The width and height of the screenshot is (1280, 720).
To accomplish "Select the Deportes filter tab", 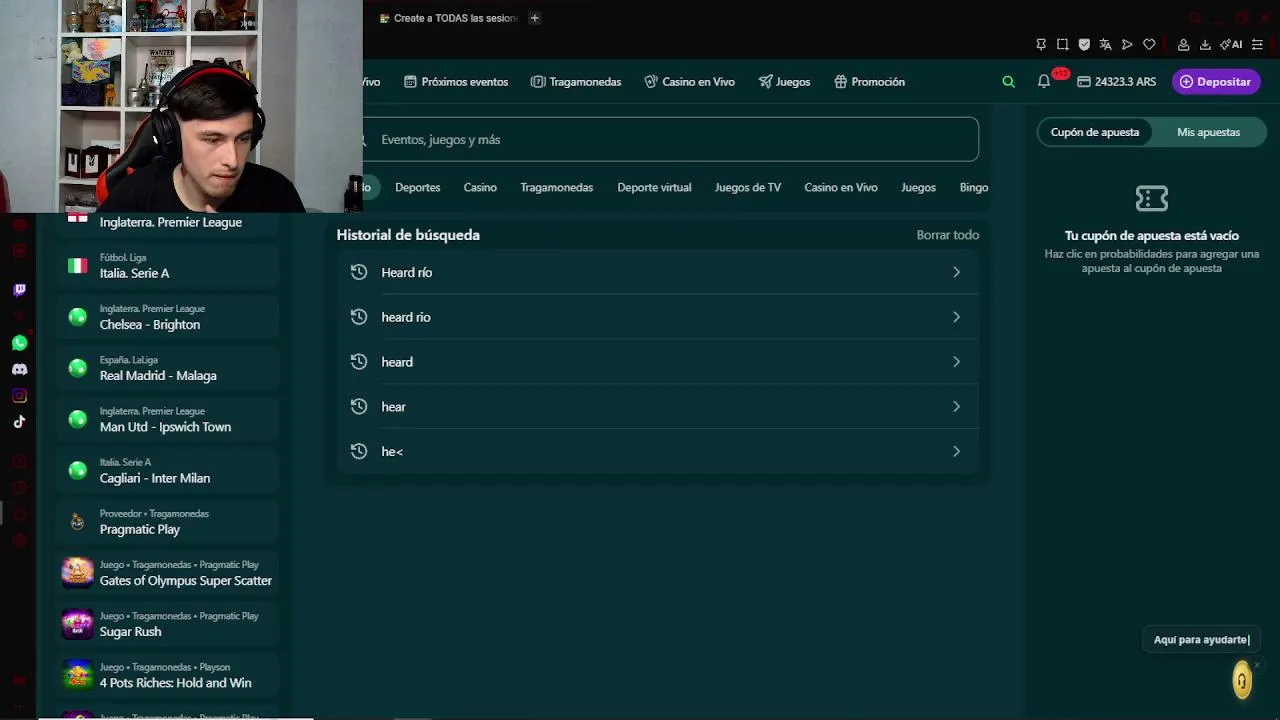I will click(417, 188).
